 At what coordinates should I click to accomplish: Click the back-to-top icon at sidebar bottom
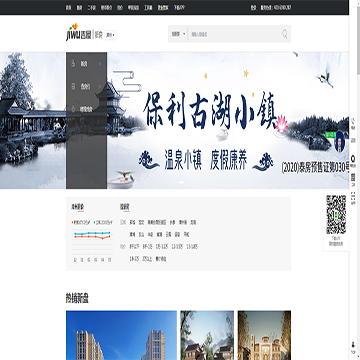353,345
